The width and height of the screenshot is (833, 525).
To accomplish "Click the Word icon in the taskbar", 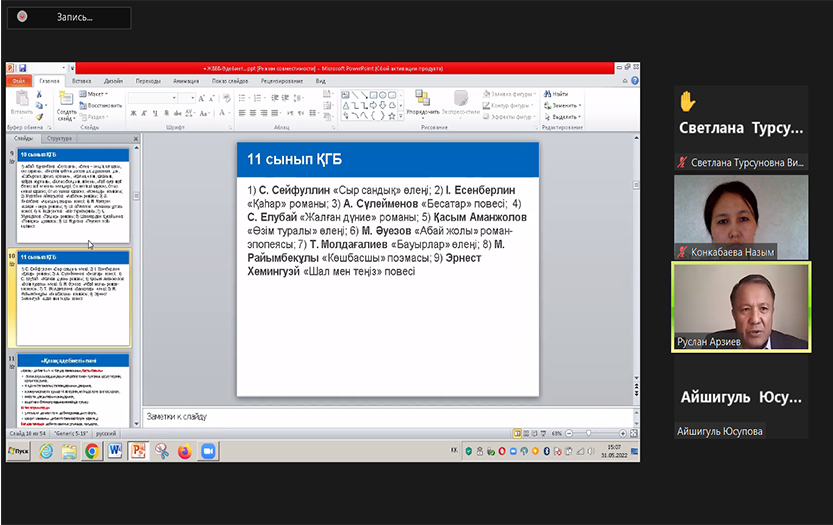I will click(x=115, y=451).
